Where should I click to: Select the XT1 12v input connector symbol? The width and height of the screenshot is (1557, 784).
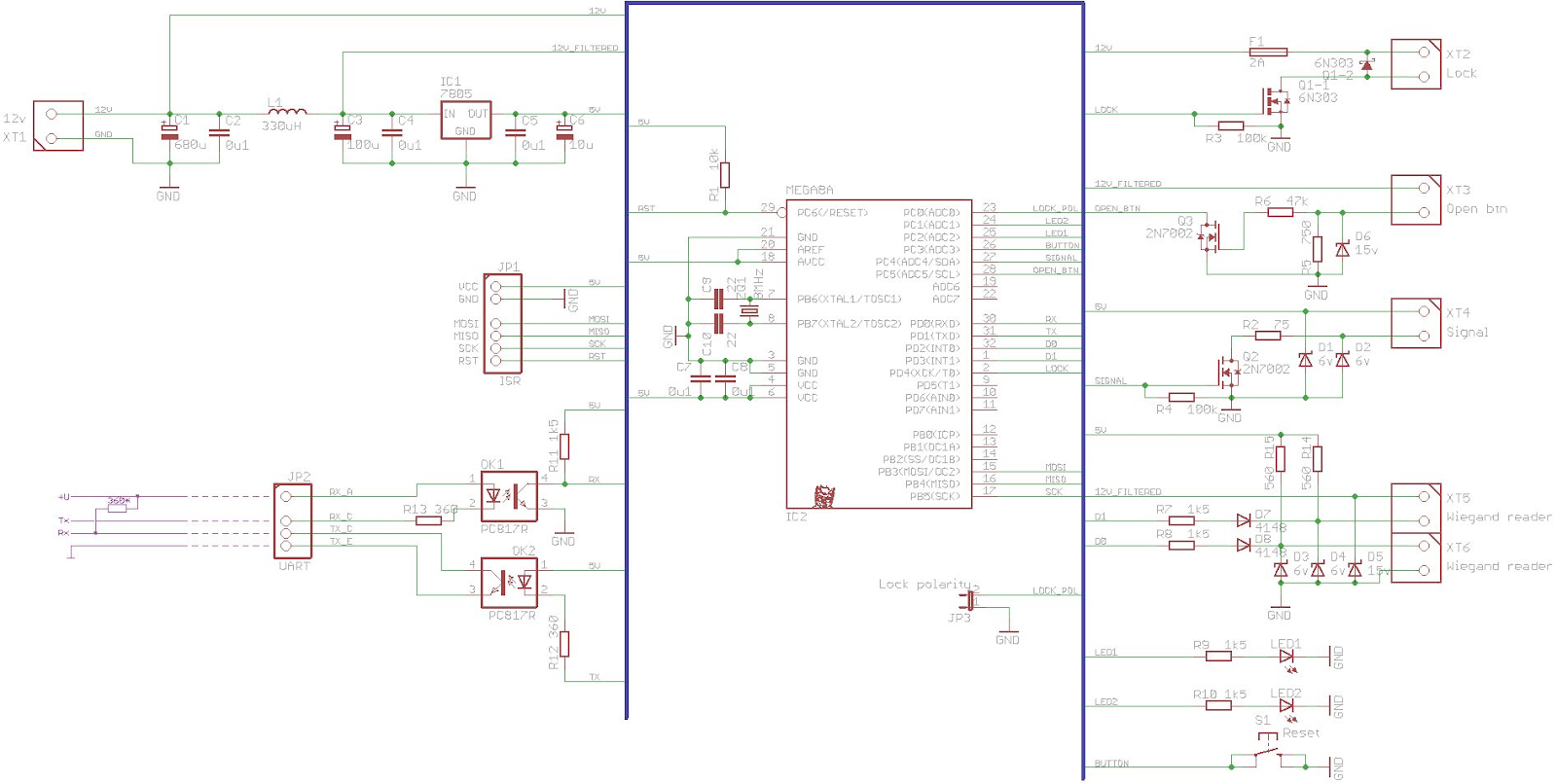point(57,125)
